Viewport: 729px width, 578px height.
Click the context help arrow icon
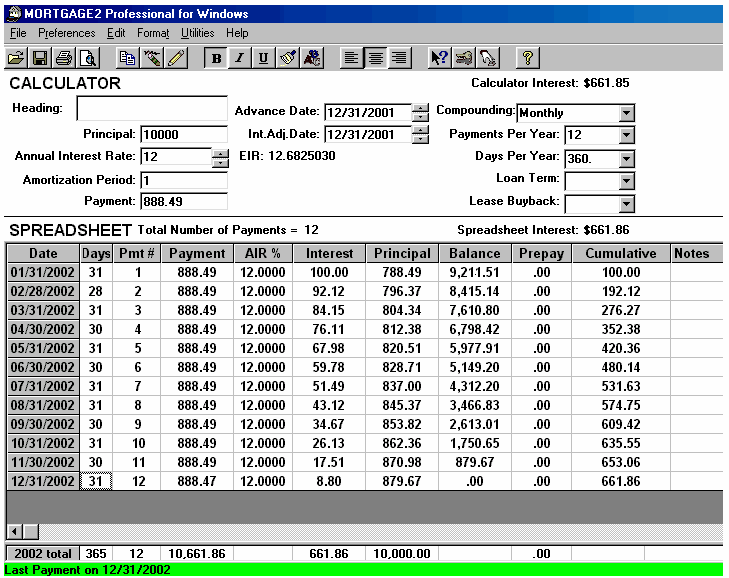(439, 58)
